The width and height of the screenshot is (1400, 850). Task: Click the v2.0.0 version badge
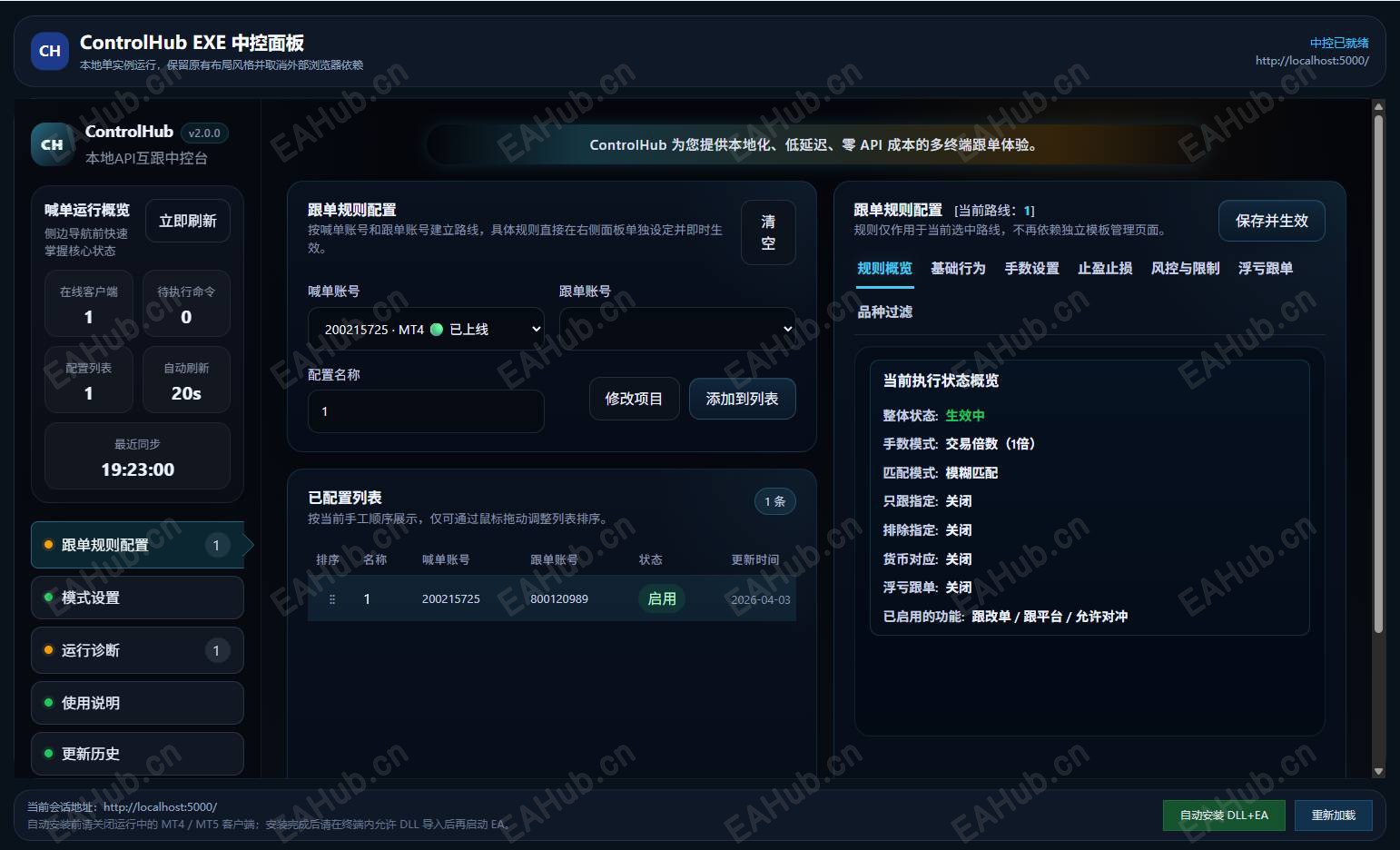tap(204, 133)
